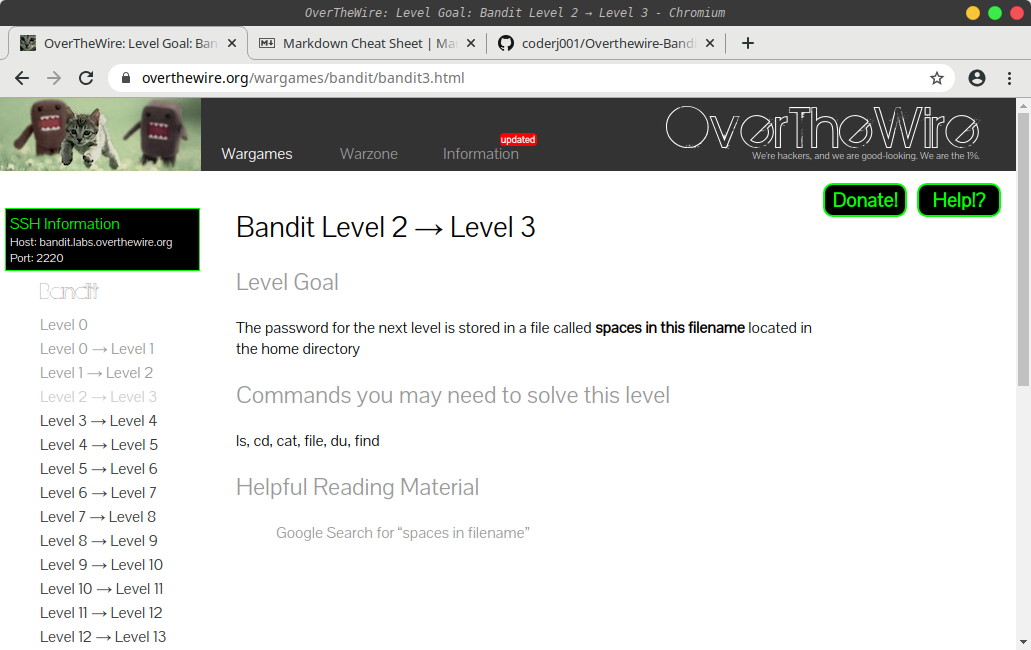The image size is (1031, 650).
Task: Open Level 4 → Level 5 link
Action: tap(99, 445)
